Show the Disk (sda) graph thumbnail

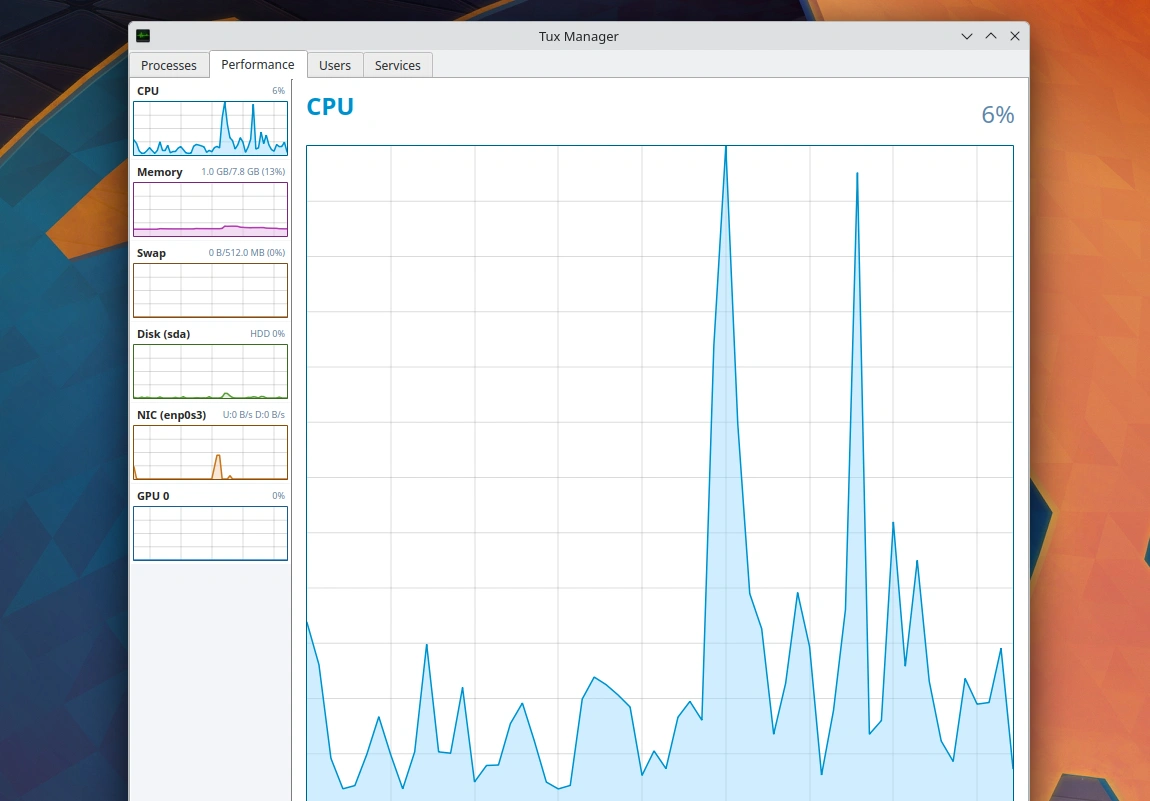click(210, 371)
